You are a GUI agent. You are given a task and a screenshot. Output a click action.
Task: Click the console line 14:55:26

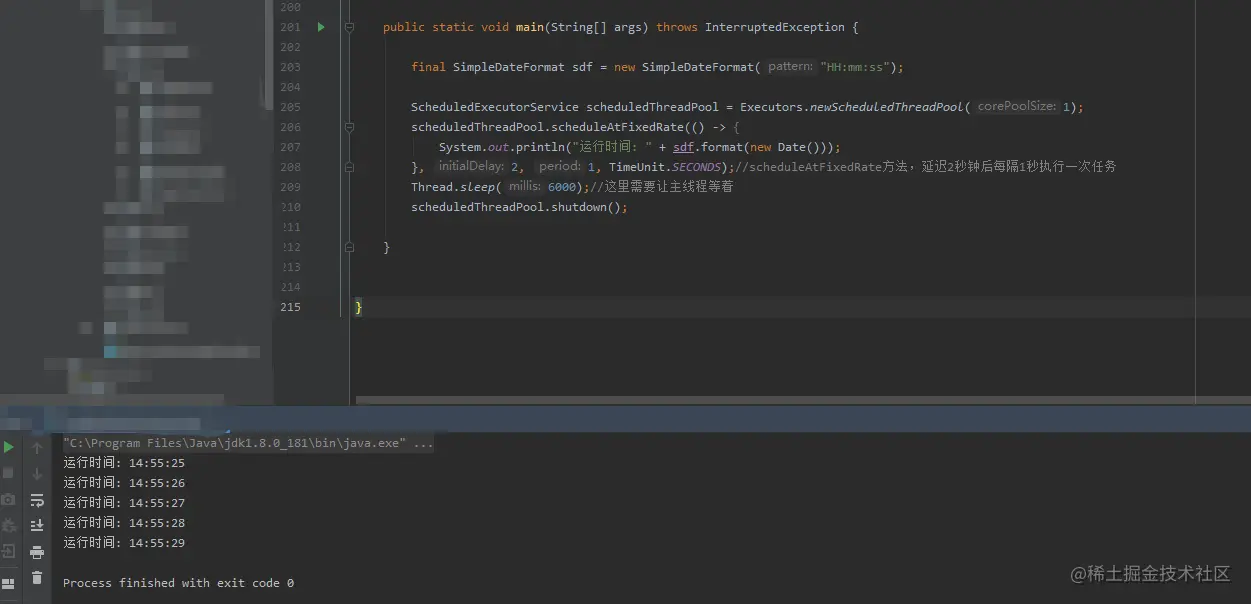point(124,483)
